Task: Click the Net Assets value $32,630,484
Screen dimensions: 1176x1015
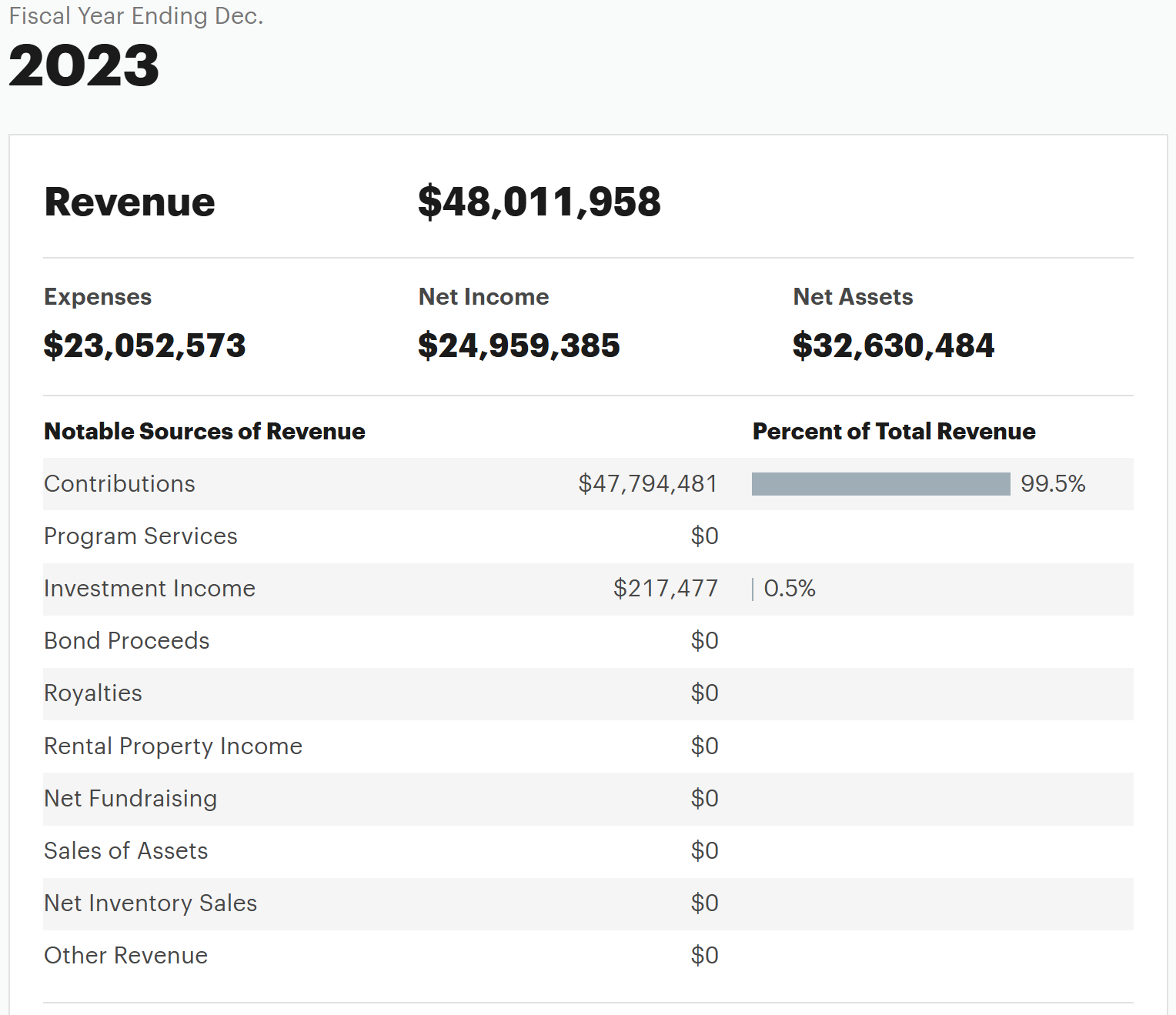Action: pyautogui.click(x=894, y=346)
